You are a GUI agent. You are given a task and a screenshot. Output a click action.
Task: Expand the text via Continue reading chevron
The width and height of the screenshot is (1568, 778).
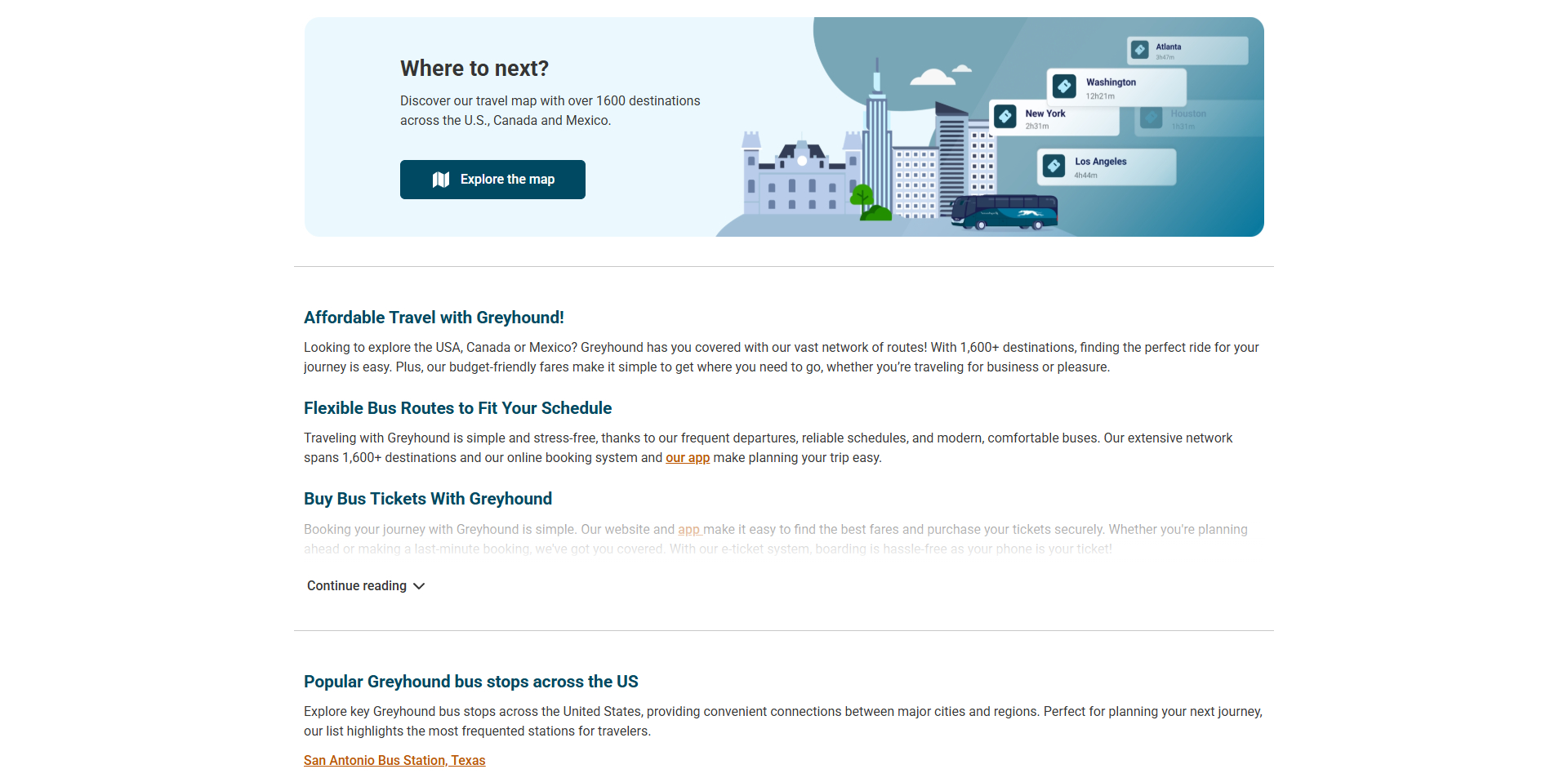419,586
